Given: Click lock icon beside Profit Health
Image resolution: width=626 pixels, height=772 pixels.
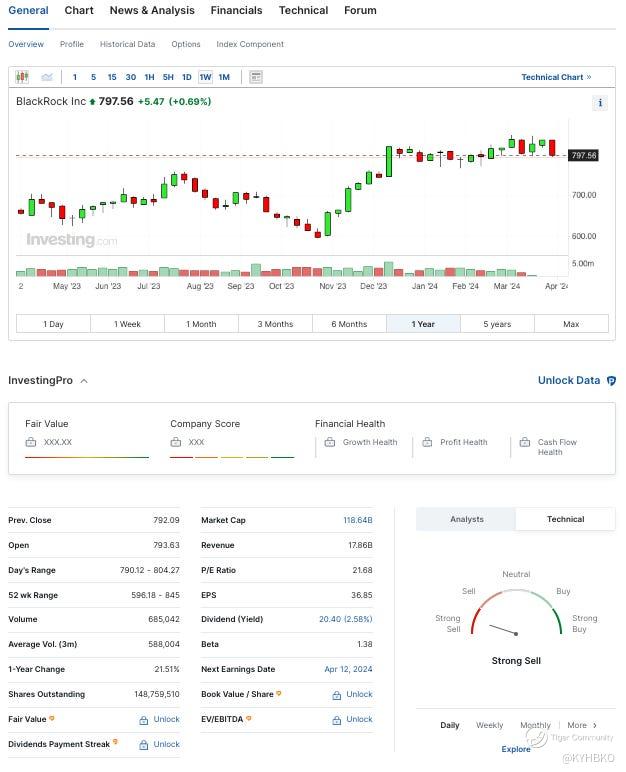Looking at the screenshot, I should click(427, 442).
